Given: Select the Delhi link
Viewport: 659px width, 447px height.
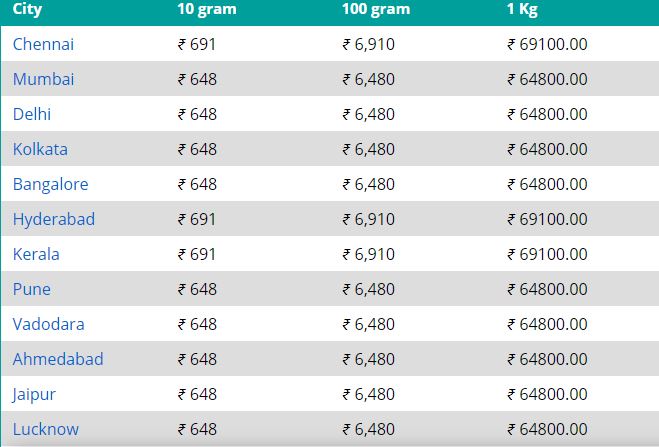Looking at the screenshot, I should pyautogui.click(x=32, y=114).
